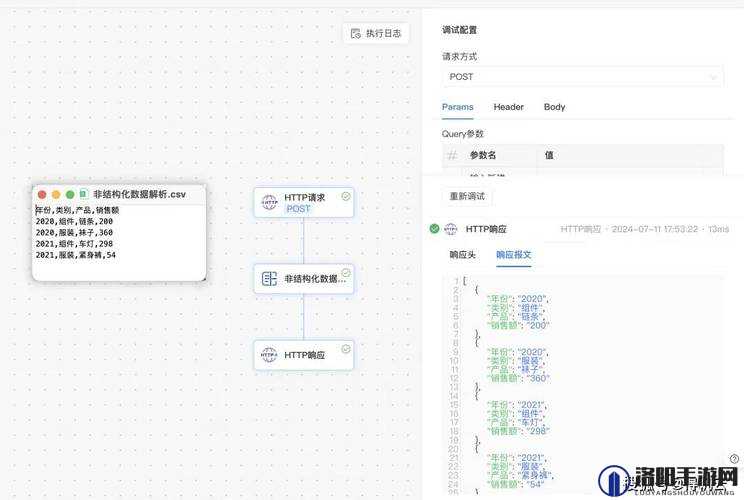Select the 响应头 response header tab
This screenshot has height=500, width=744.
[462, 255]
